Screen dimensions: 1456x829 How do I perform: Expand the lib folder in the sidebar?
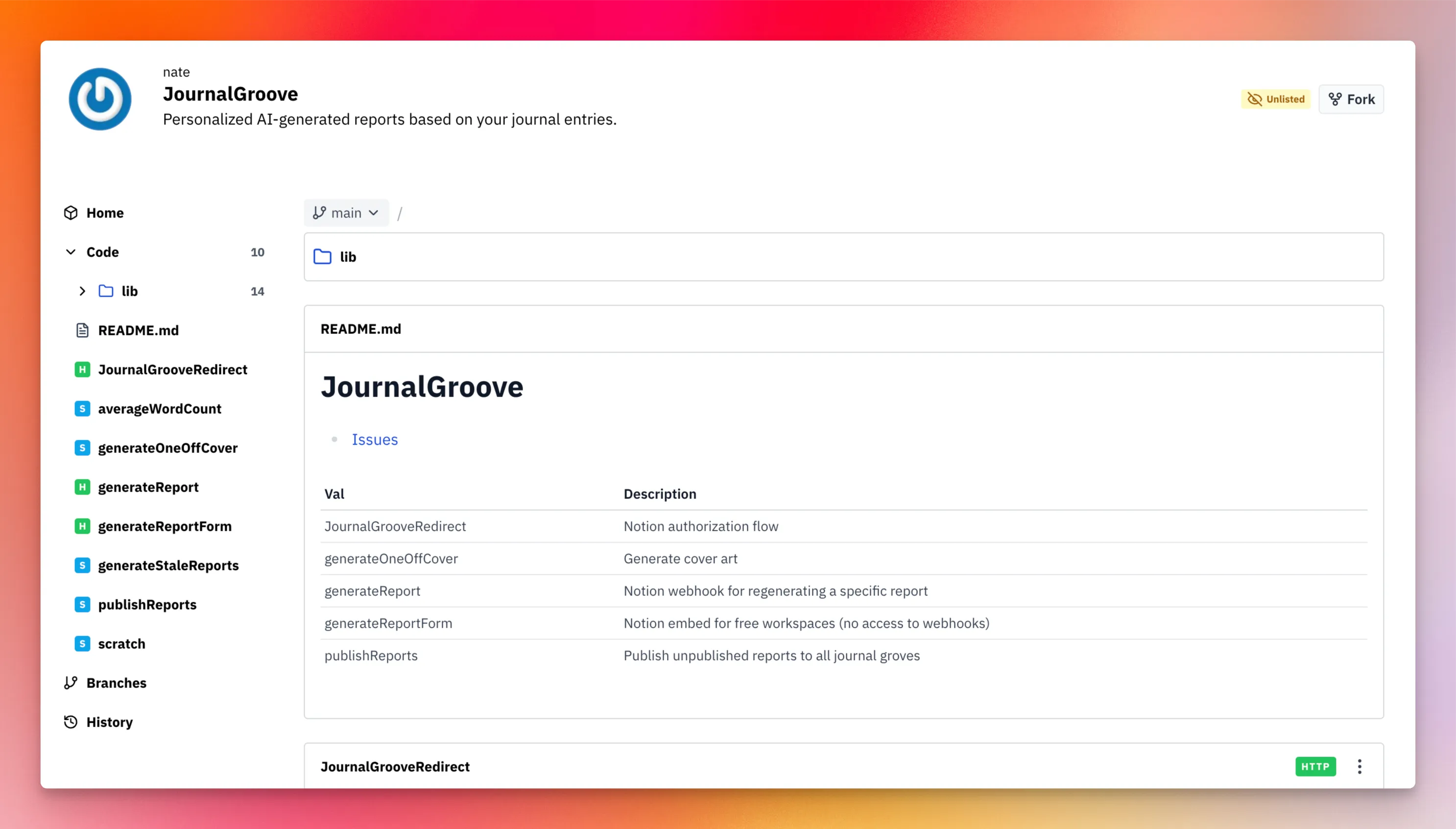pos(83,291)
